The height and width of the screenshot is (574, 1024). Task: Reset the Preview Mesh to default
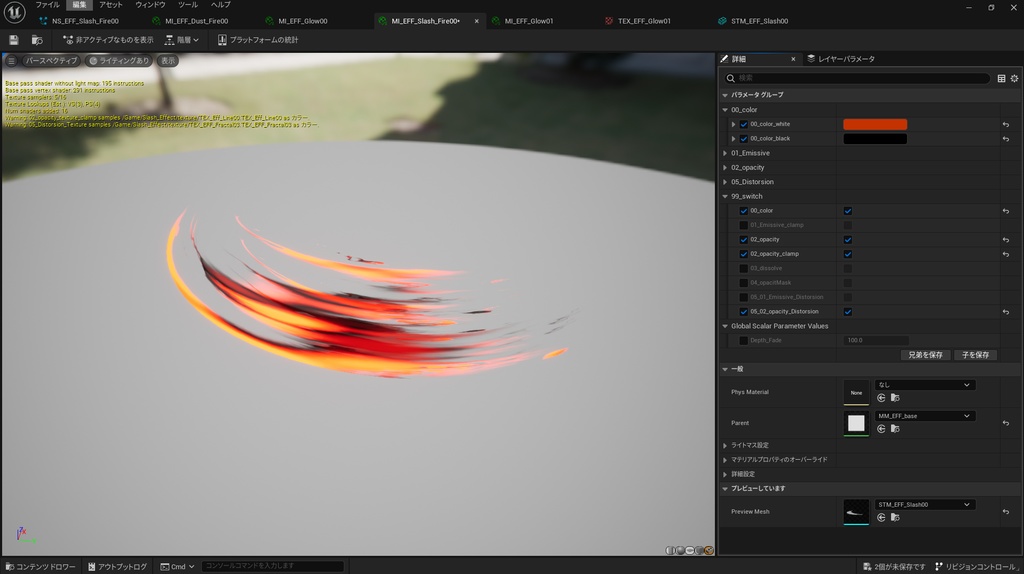pyautogui.click(x=1006, y=512)
